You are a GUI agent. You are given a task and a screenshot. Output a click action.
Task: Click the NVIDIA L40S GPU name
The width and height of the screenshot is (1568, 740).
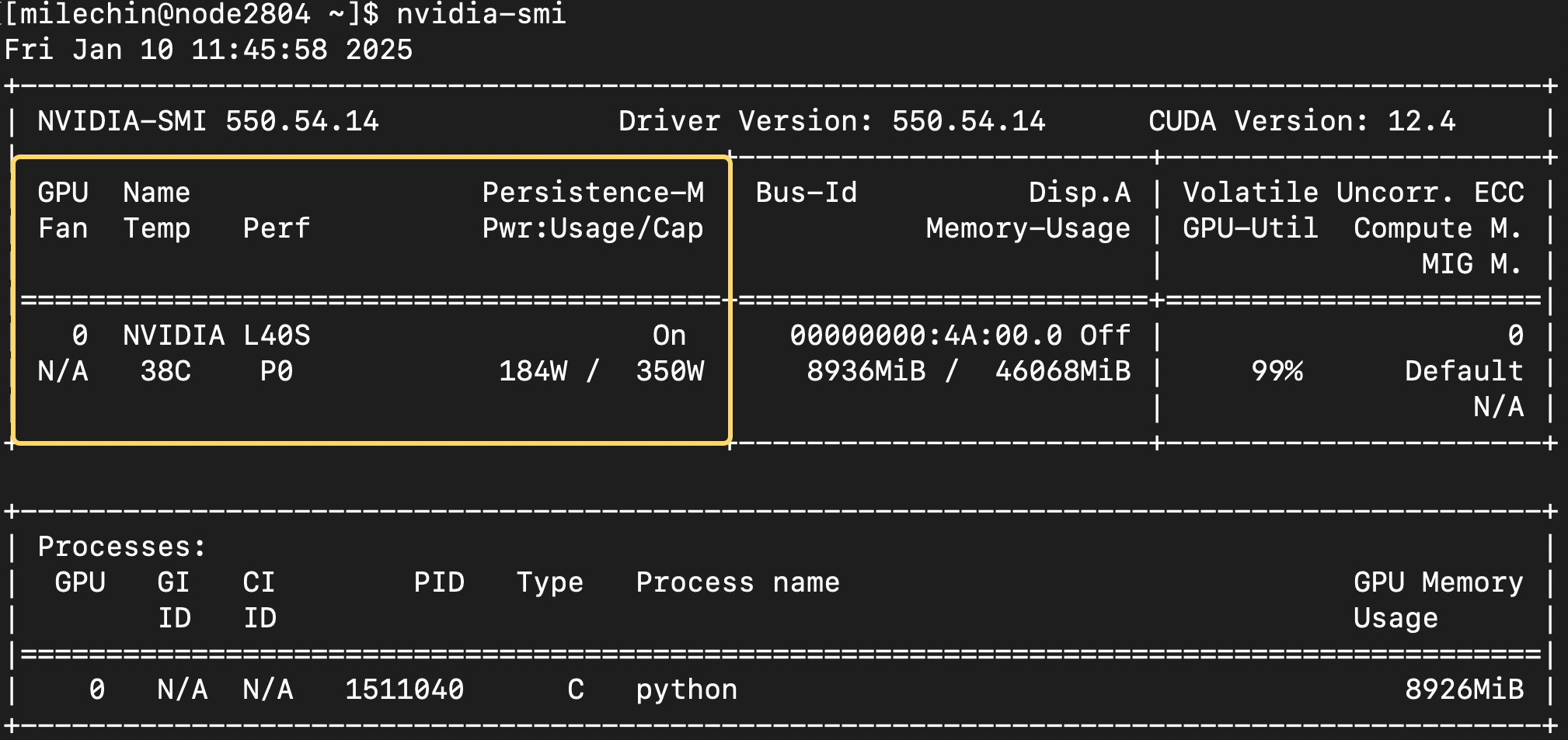point(216,335)
